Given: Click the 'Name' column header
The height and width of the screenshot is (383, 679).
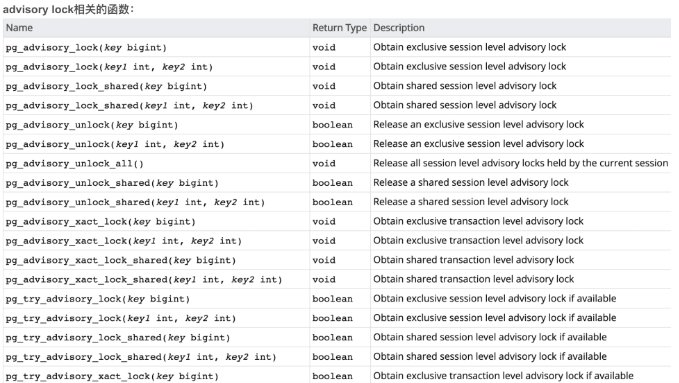Looking at the screenshot, I should point(19,28).
